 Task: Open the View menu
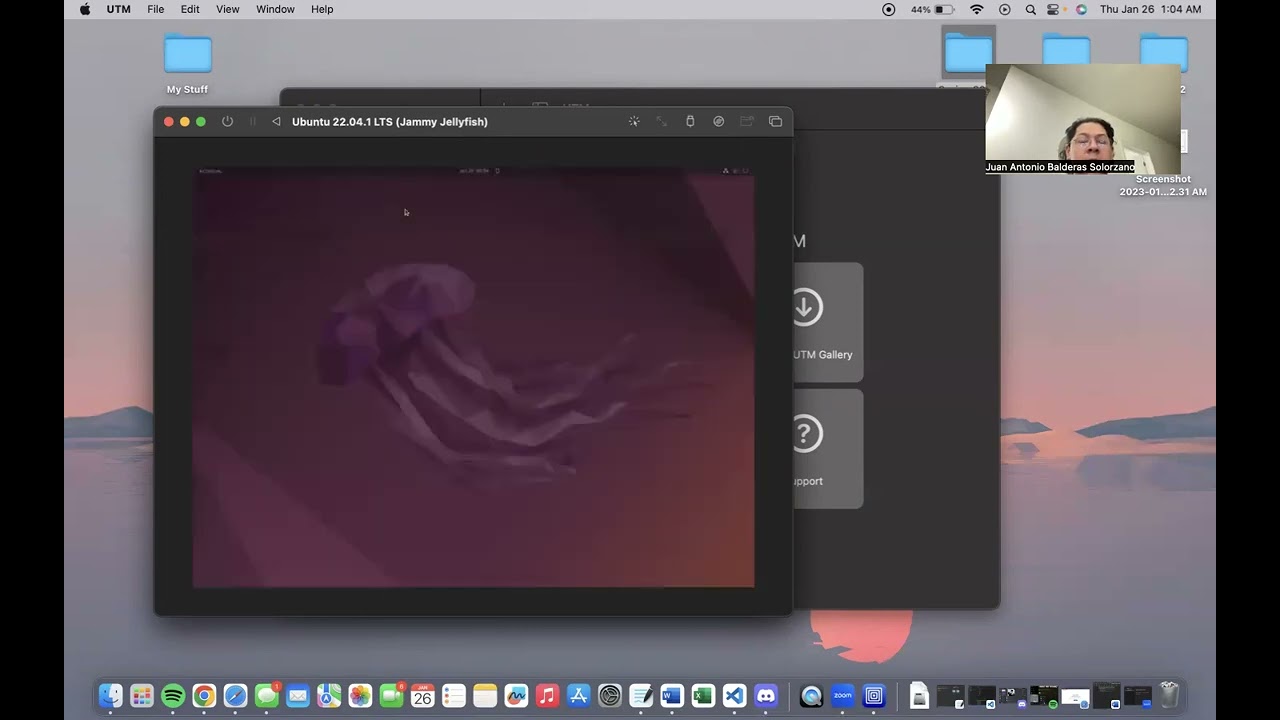coord(228,9)
